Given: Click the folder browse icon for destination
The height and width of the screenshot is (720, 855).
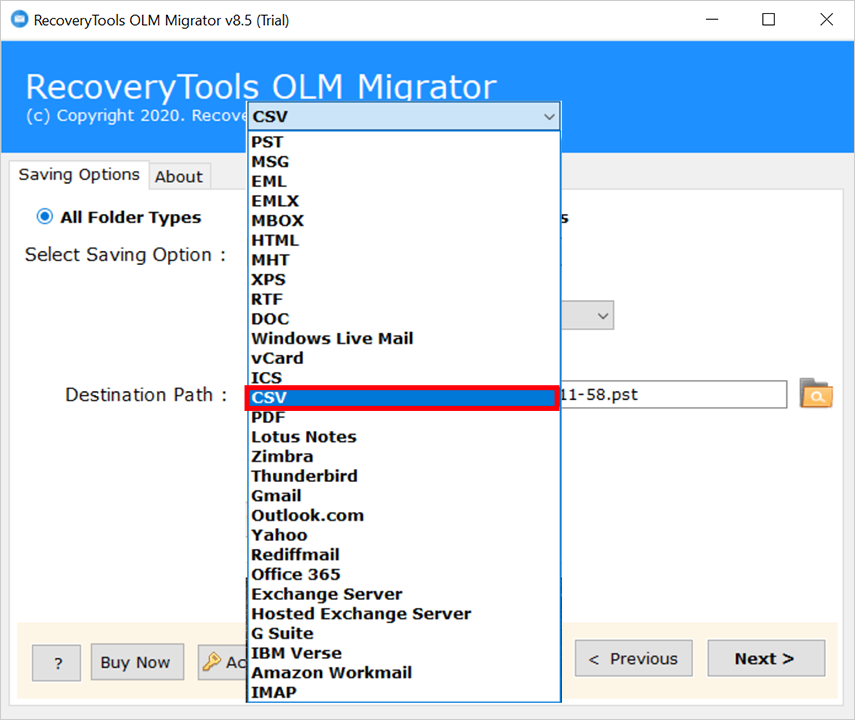Looking at the screenshot, I should pos(816,394).
